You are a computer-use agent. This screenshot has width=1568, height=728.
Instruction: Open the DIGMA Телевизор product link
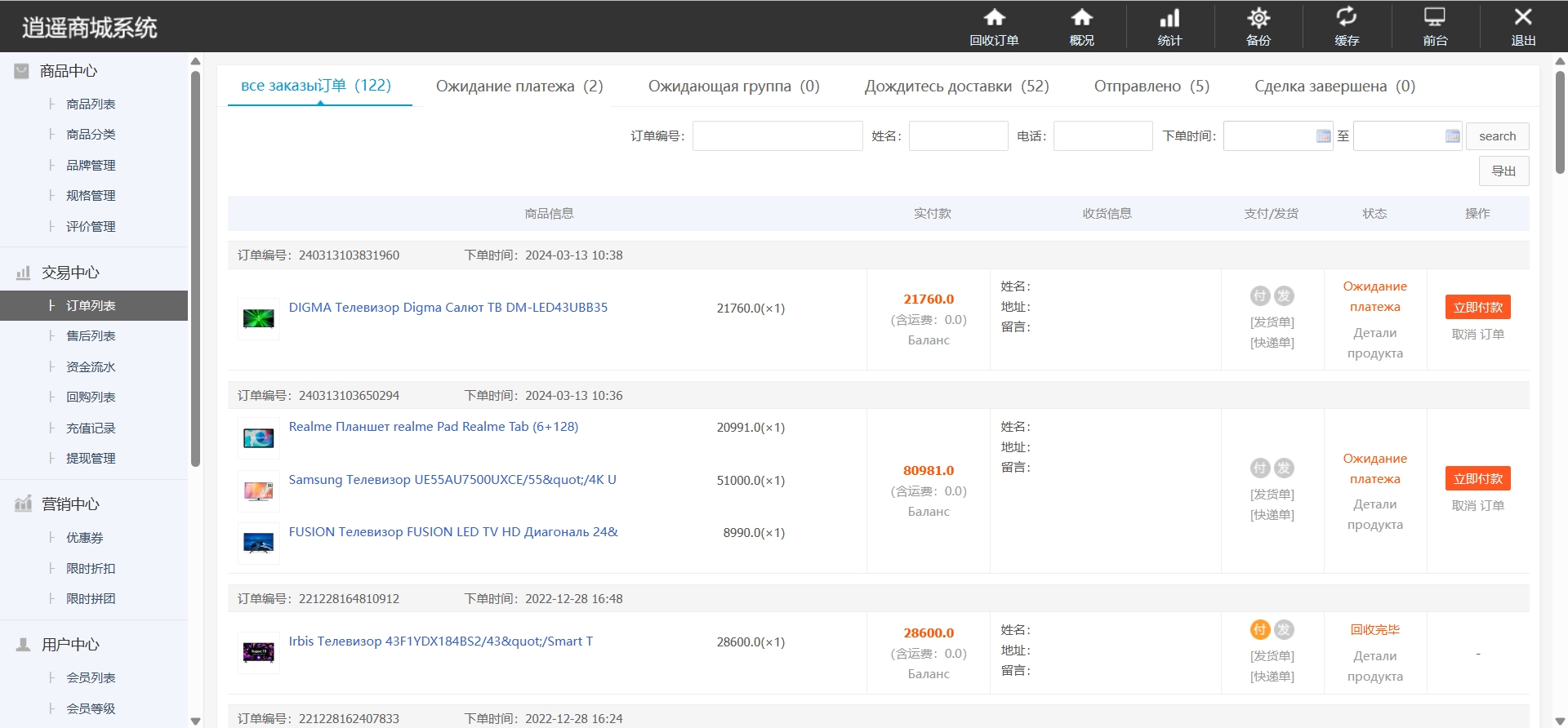click(448, 308)
